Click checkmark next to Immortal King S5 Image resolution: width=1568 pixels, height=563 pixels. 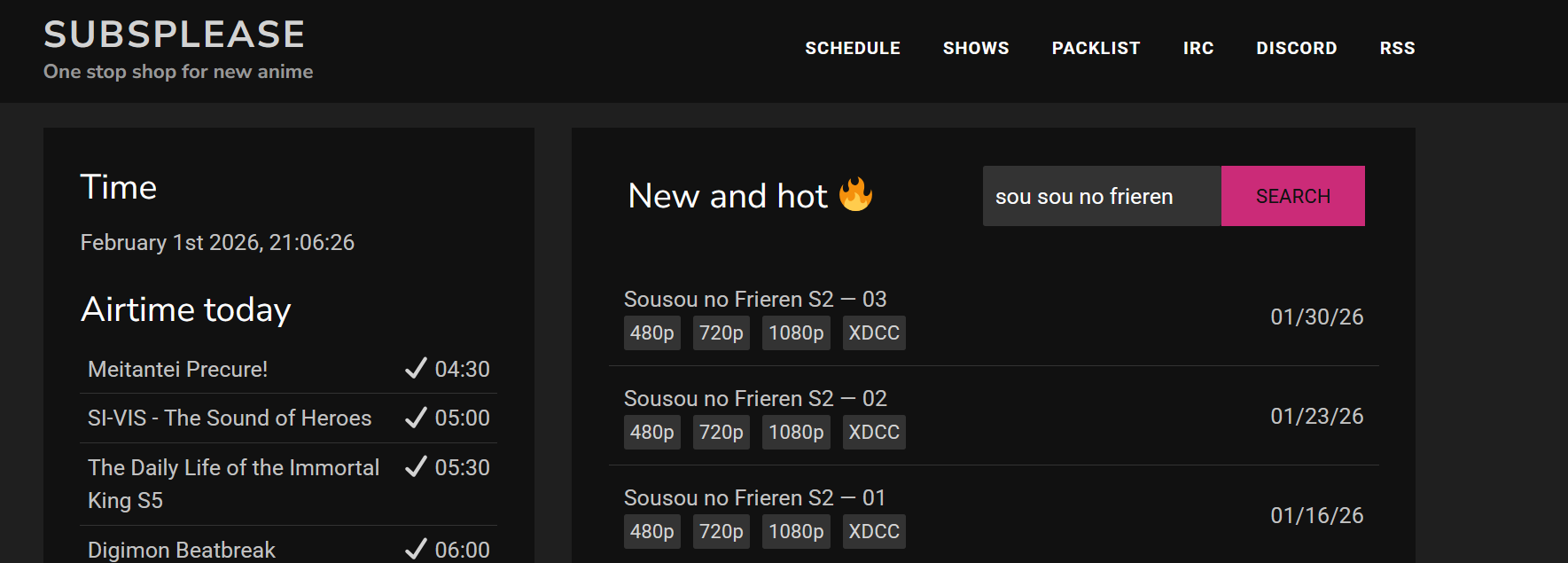(416, 467)
